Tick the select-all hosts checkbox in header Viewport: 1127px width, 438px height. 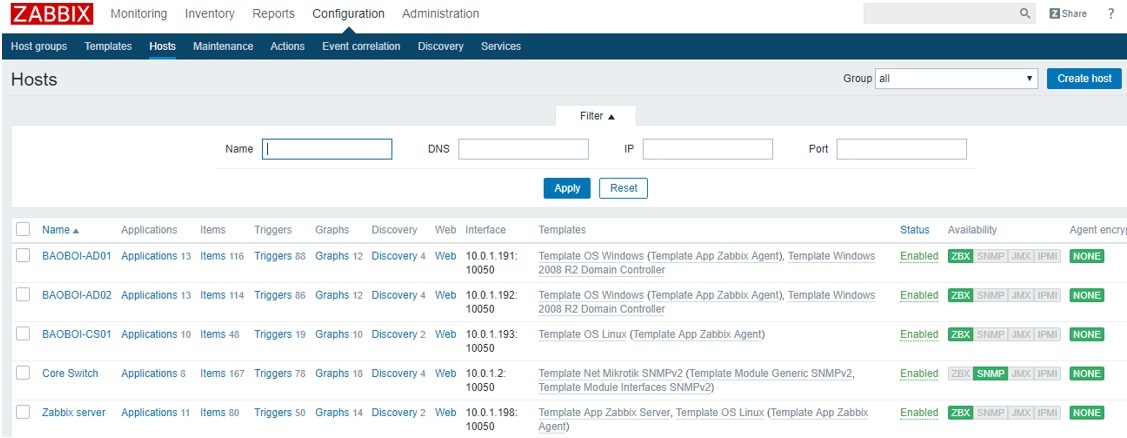tap(23, 230)
